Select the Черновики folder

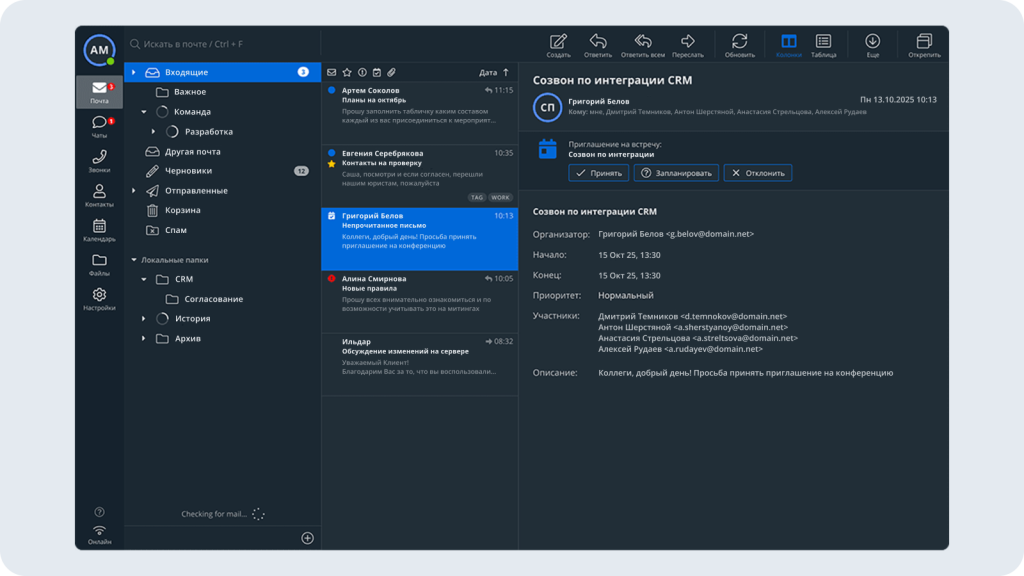pyautogui.click(x=187, y=171)
